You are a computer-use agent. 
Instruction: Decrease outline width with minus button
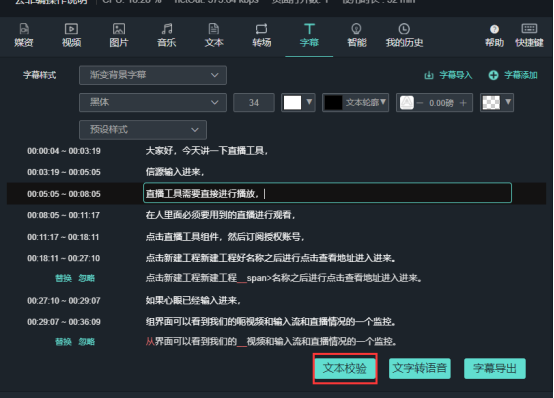pyautogui.click(x=420, y=103)
